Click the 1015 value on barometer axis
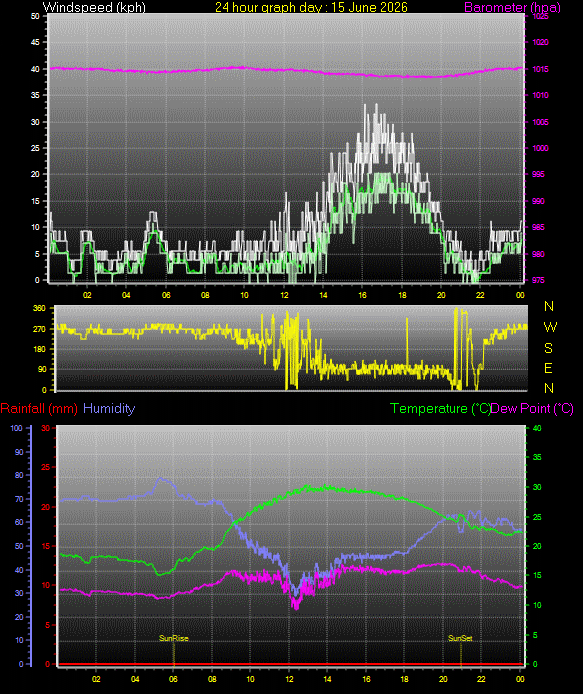 click(541, 69)
